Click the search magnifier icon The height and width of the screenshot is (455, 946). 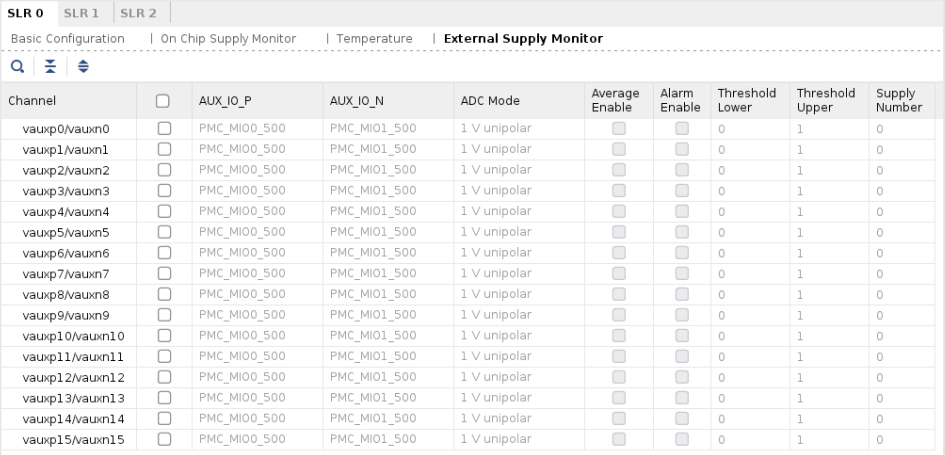click(17, 65)
